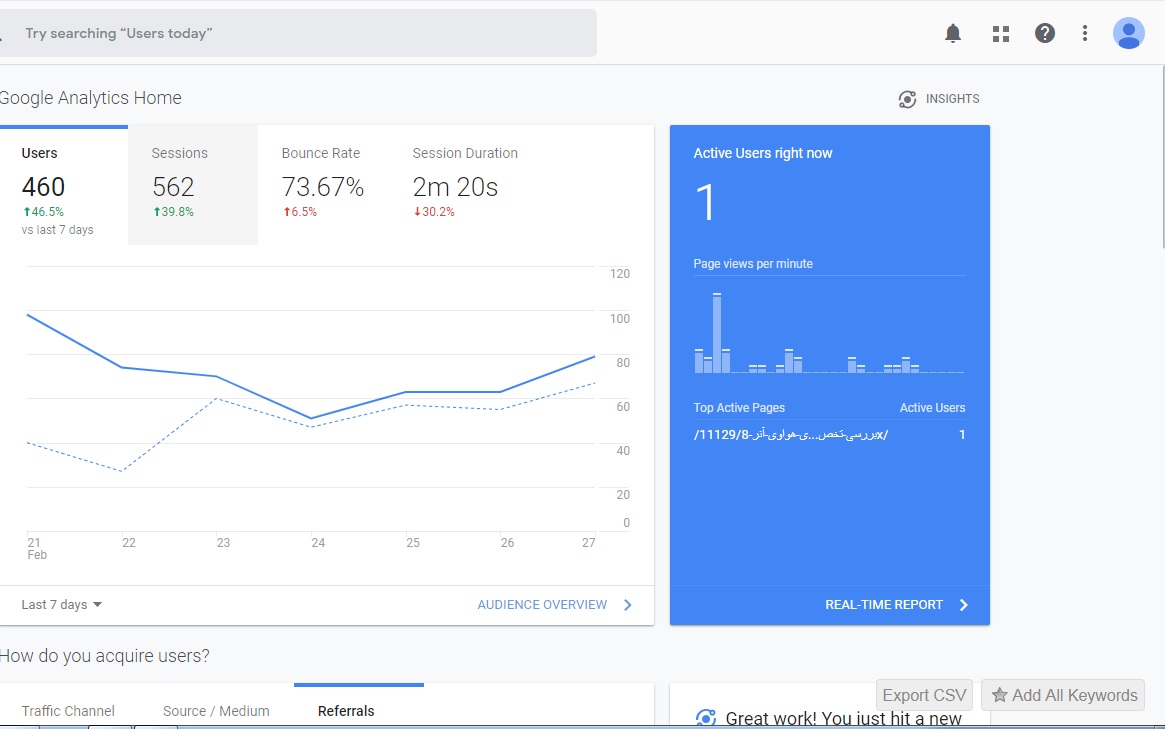This screenshot has height=729, width=1165.
Task: Click the Session Duration value 2m 20s
Action: coord(455,187)
